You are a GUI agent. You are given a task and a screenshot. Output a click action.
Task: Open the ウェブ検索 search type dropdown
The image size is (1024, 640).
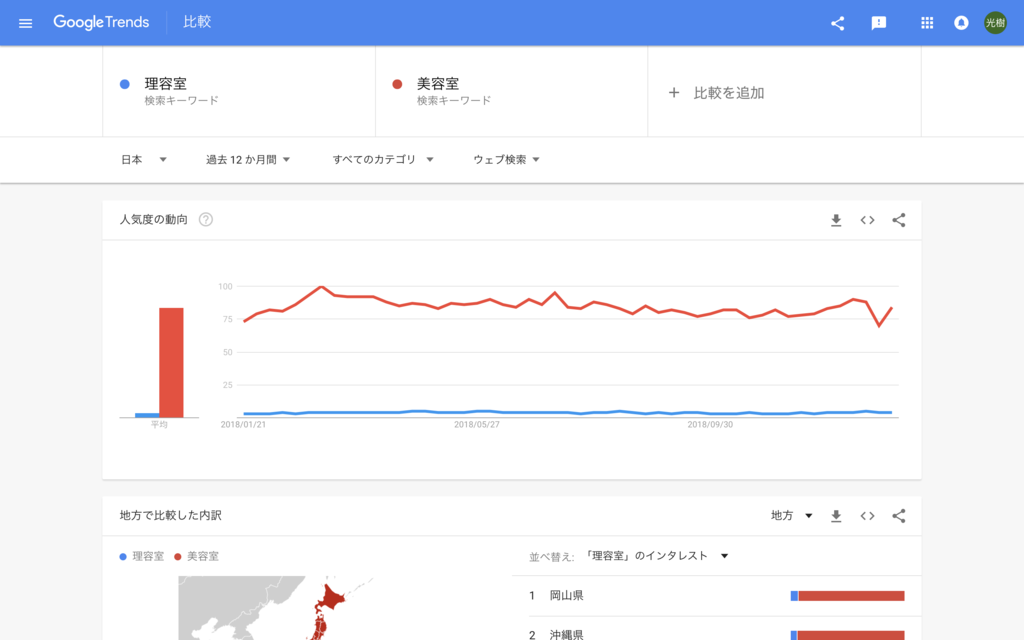point(506,159)
